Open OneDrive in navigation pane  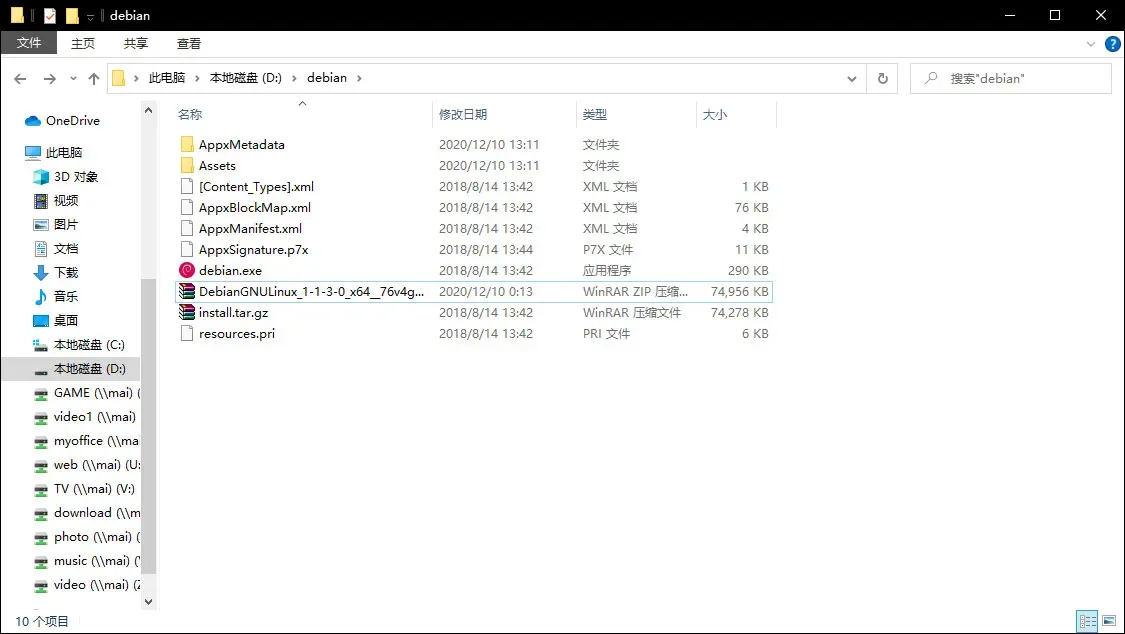point(62,120)
